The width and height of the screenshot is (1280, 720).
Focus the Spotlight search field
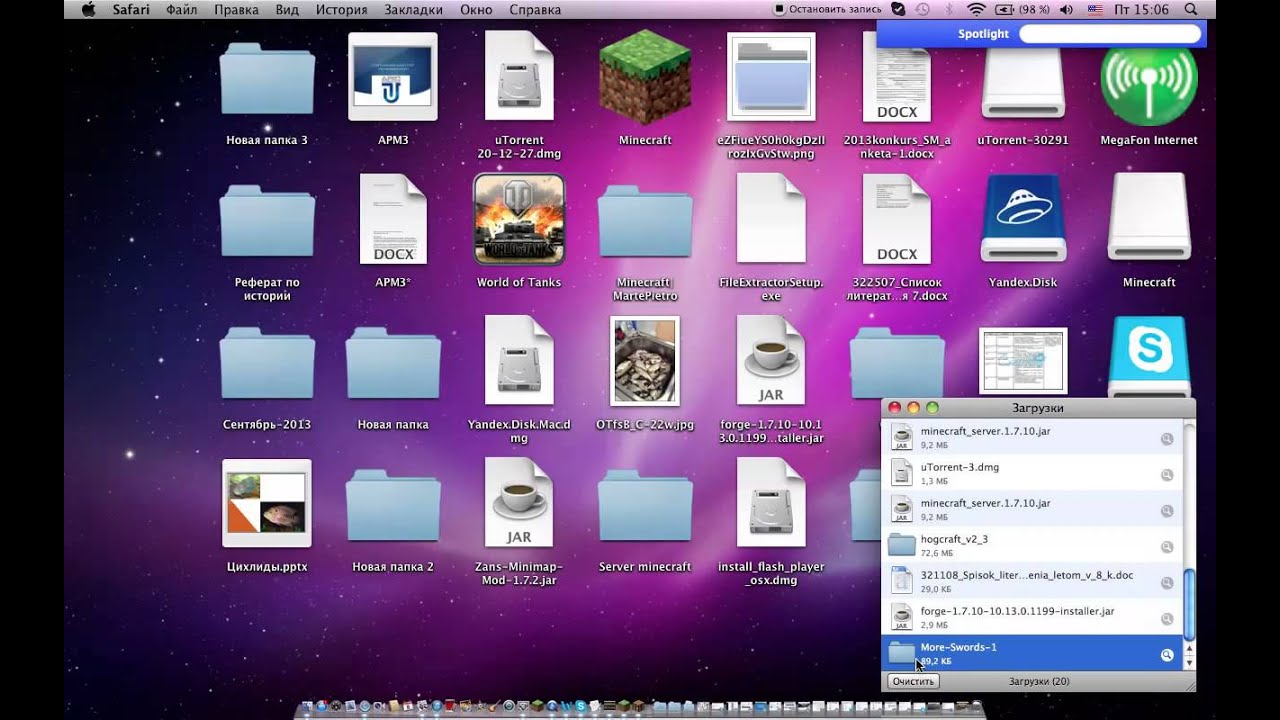pos(1109,34)
